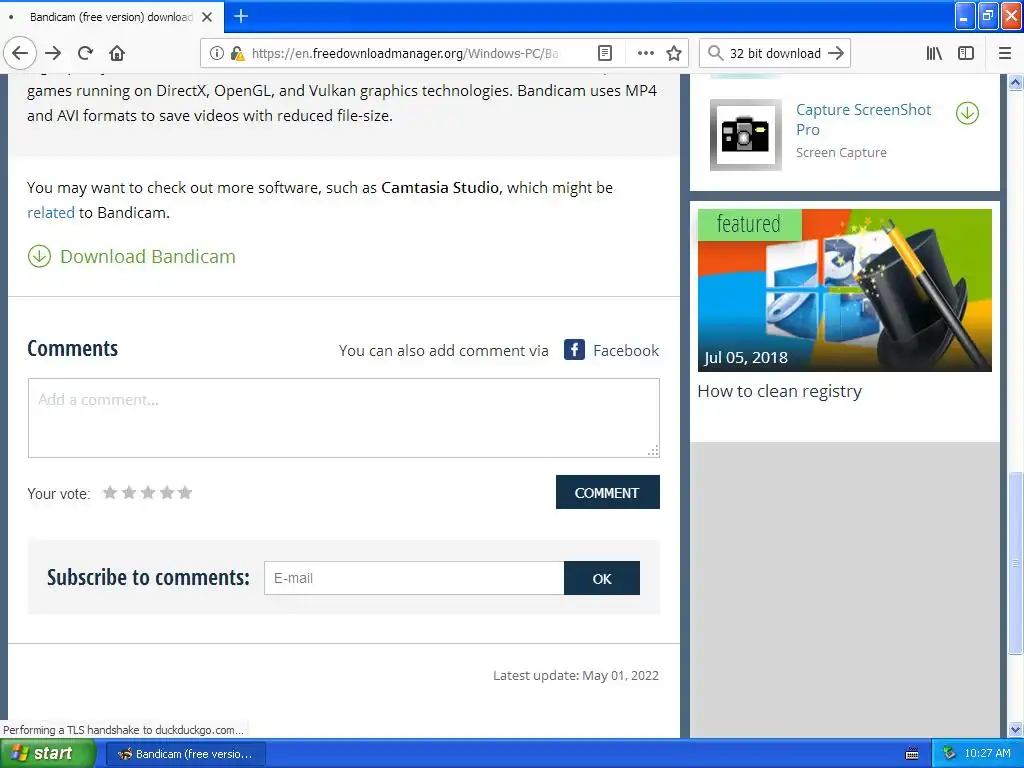This screenshot has width=1024, height=768.
Task: Open the Download Bandicam link
Action: 148,257
